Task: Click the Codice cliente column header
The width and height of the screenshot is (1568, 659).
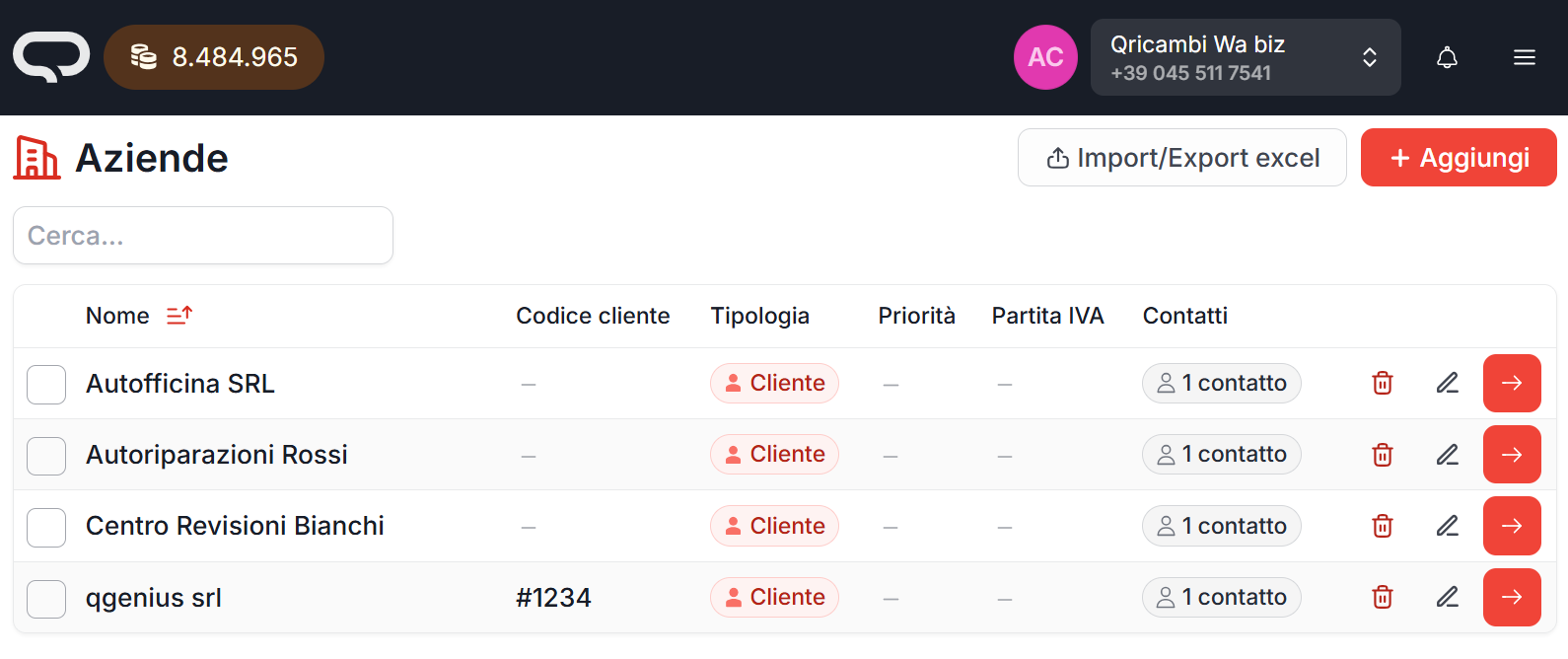Action: [593, 316]
